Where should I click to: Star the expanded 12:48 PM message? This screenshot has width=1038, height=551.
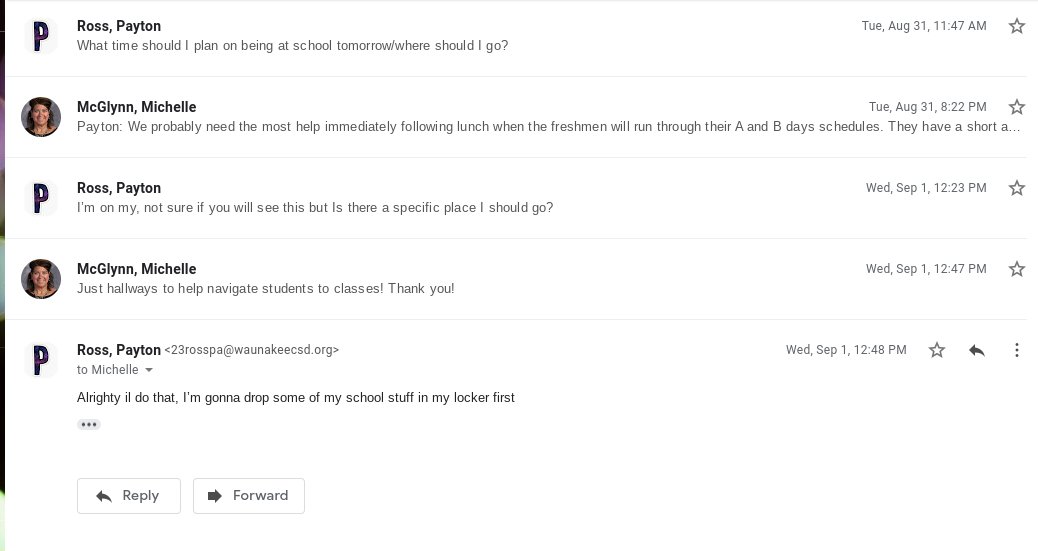[937, 350]
